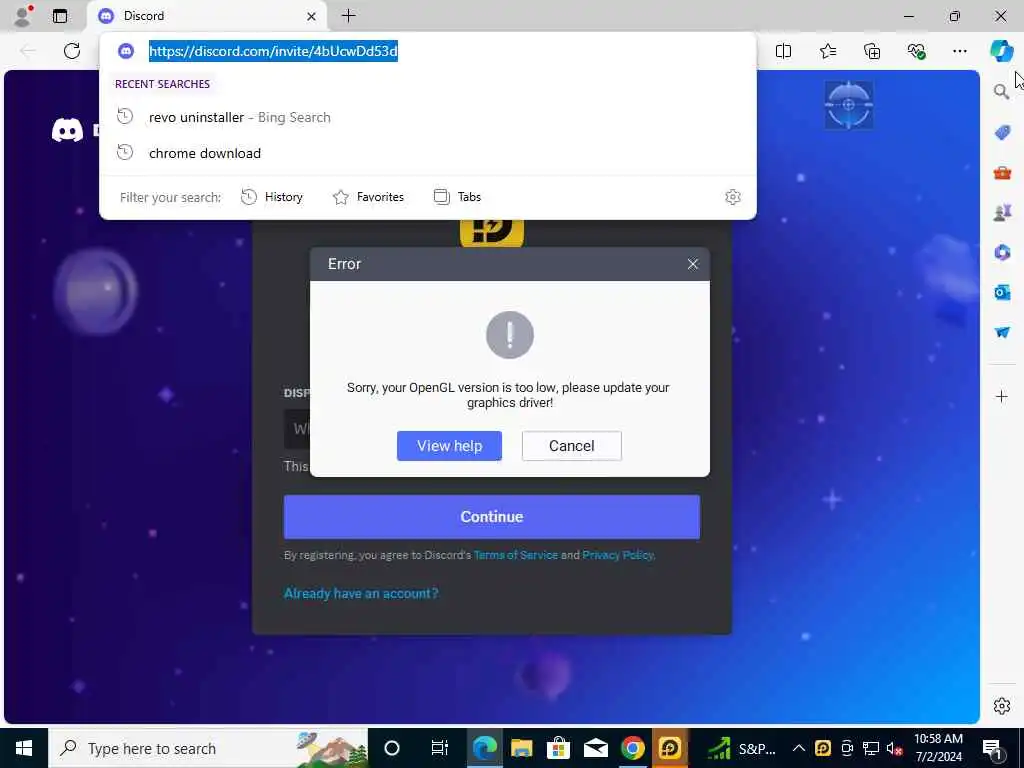Click the sidebar Search icon
The height and width of the screenshot is (768, 1024).
[x=1001, y=91]
